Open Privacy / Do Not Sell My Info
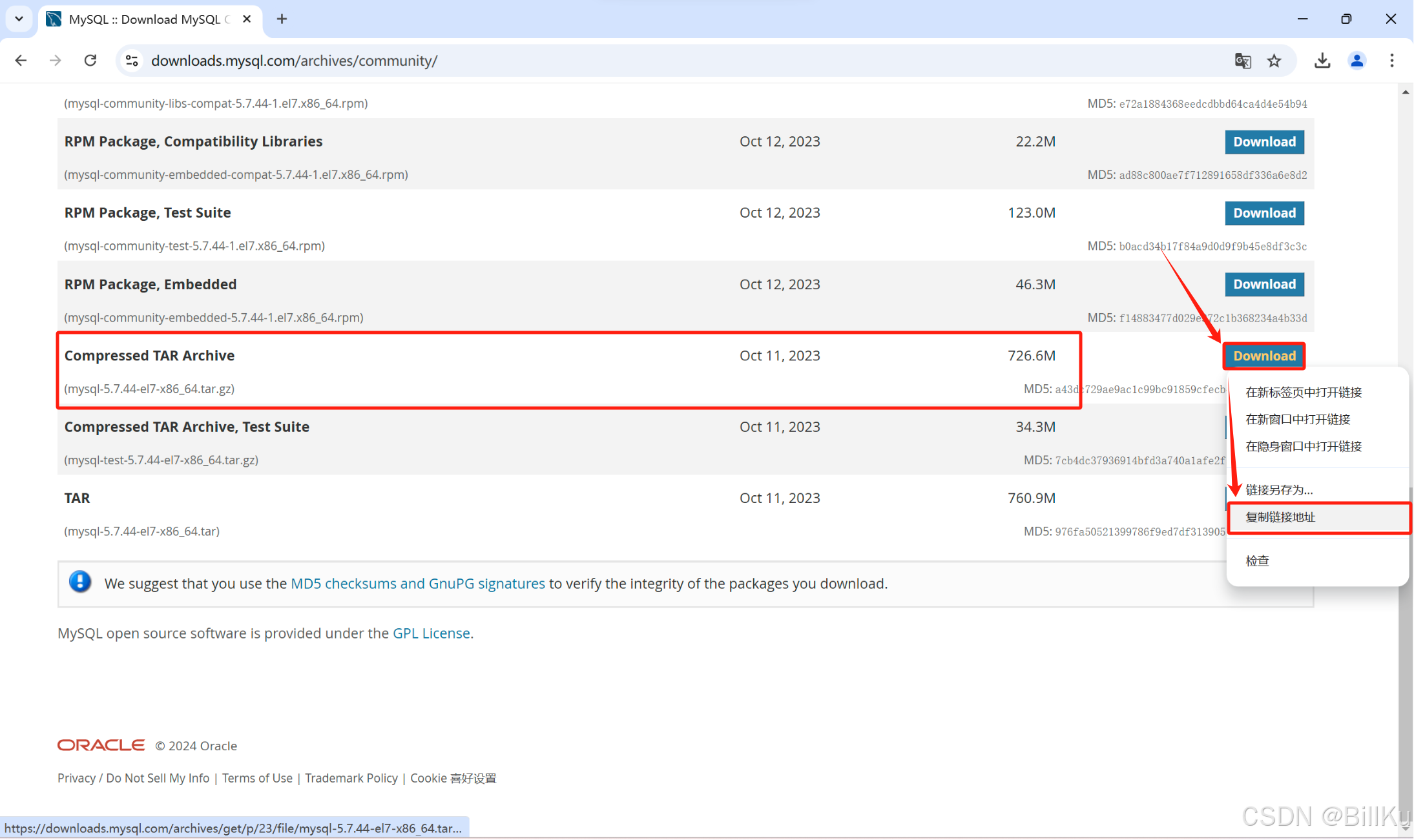Viewport: 1414px width, 840px height. [x=133, y=778]
